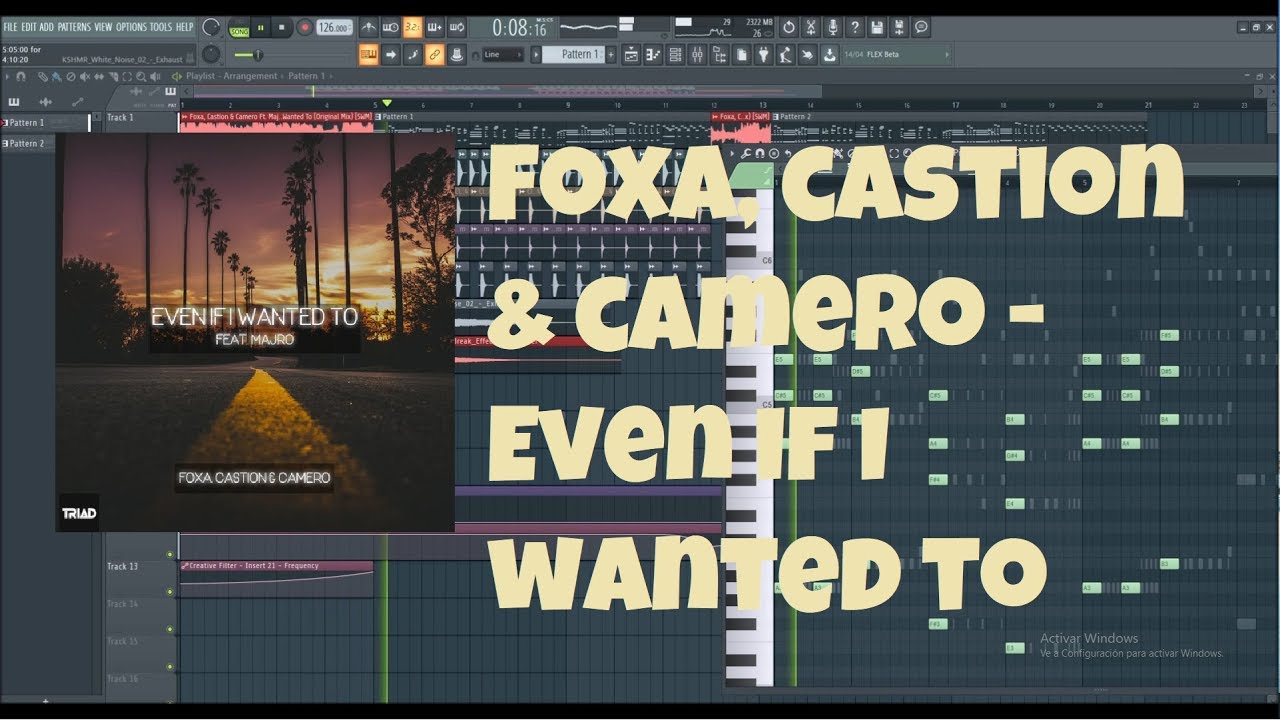Screen dimensions: 1280x720
Task: Toggle the playlist magnet snap icon
Action: [x=21, y=76]
